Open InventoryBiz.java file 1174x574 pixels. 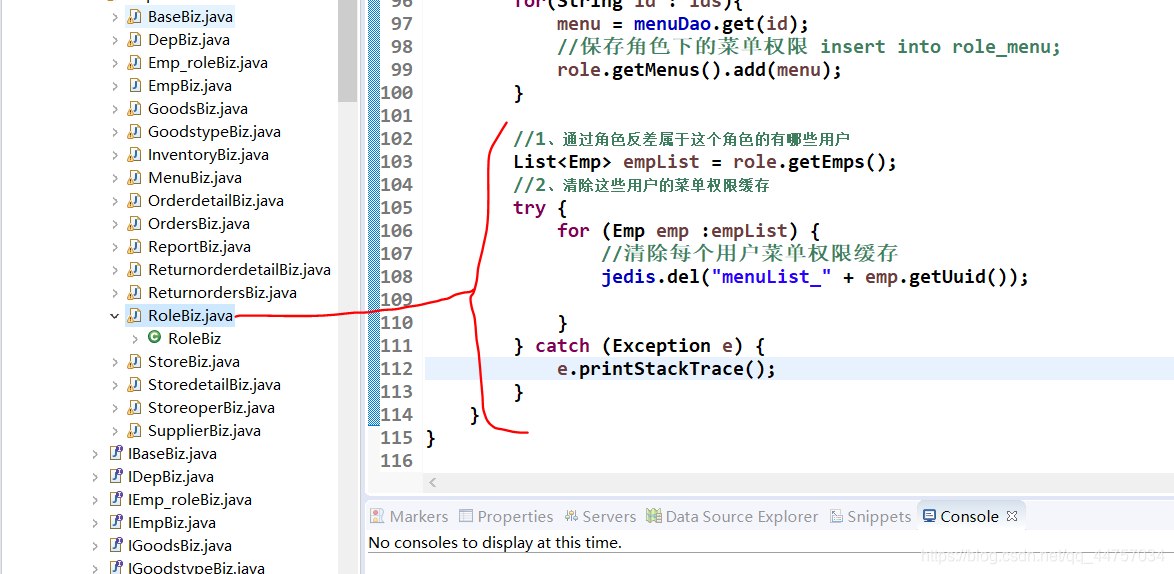208,156
